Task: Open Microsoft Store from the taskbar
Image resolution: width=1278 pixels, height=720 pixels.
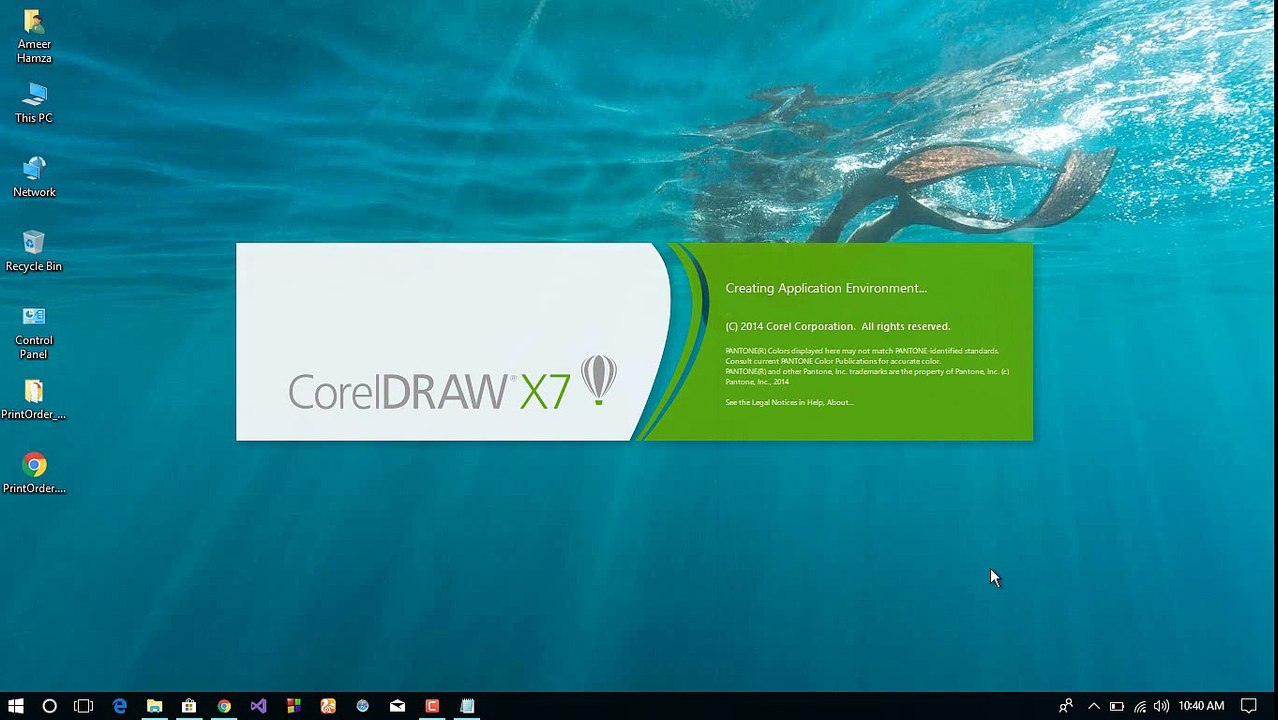Action: coord(189,706)
